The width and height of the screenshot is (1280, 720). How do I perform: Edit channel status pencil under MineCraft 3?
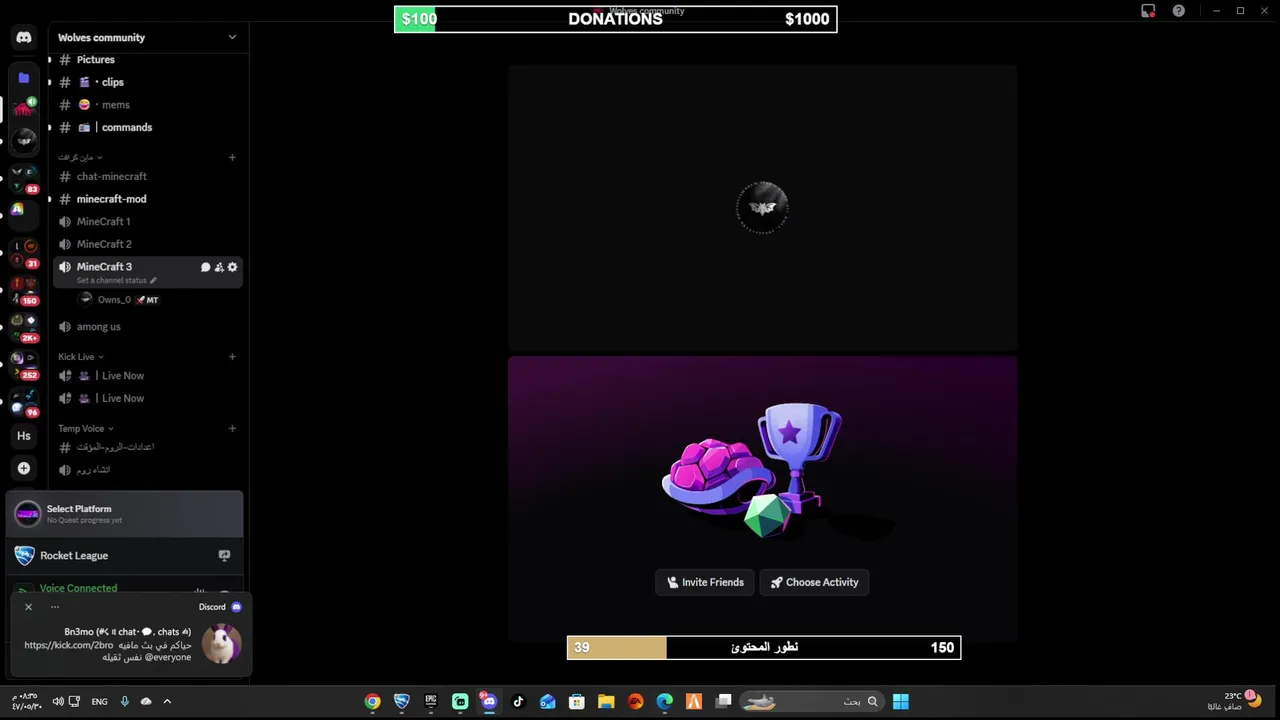point(153,281)
